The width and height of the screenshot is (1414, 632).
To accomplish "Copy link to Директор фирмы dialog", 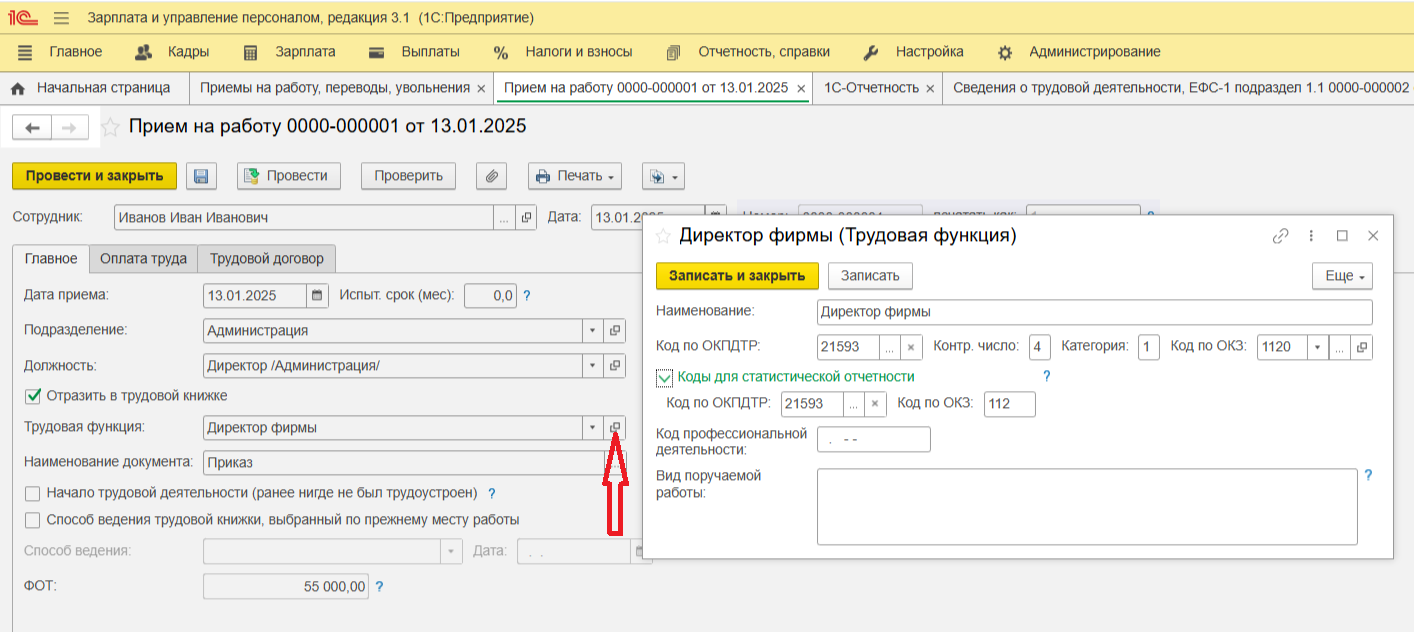I will (1280, 236).
